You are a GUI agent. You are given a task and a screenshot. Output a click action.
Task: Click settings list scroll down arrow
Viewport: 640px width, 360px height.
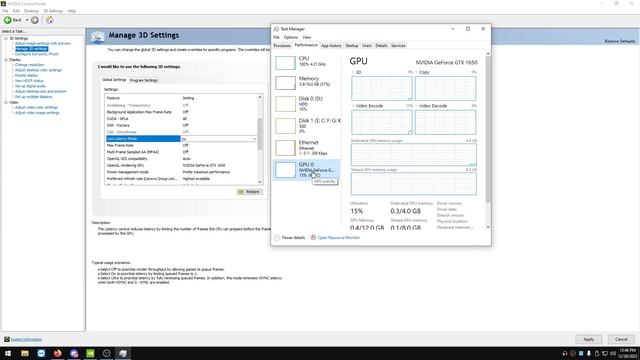click(260, 182)
